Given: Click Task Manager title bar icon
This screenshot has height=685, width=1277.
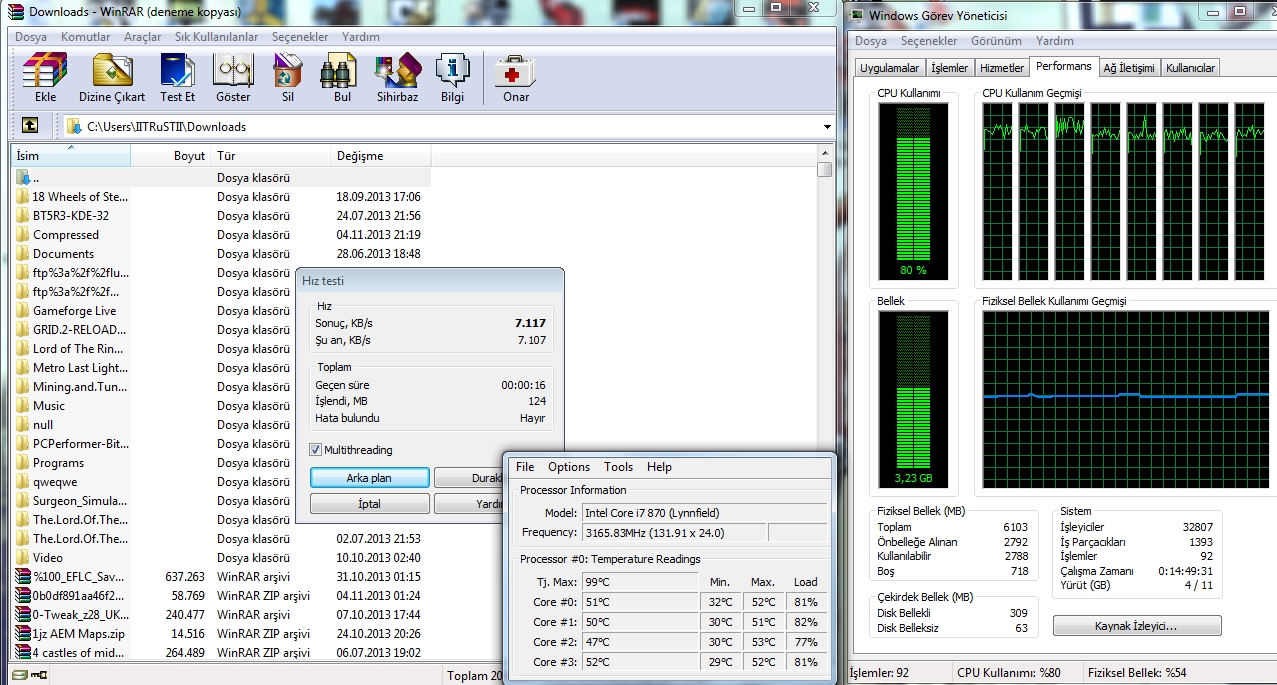Looking at the screenshot, I should point(856,15).
